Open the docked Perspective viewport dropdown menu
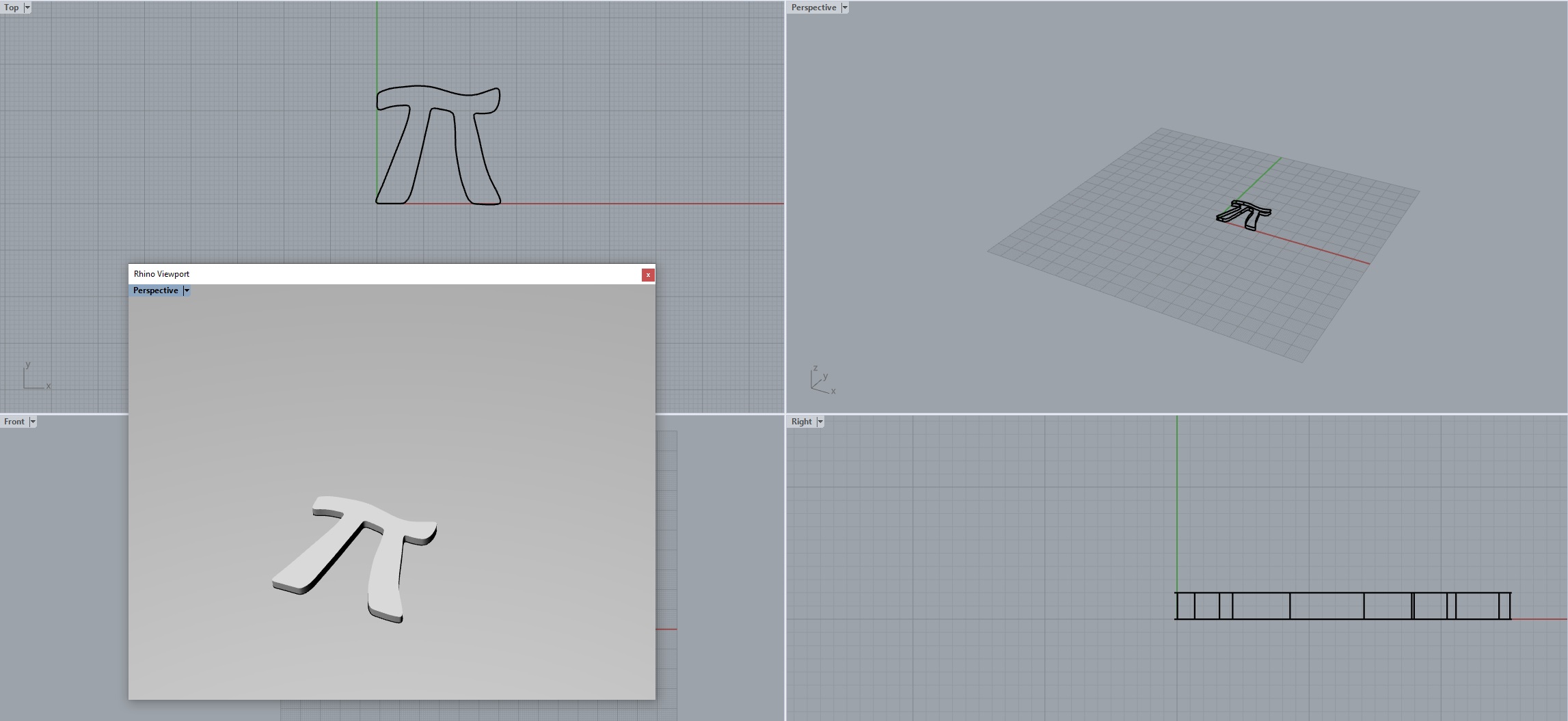1568x721 pixels. [845, 8]
